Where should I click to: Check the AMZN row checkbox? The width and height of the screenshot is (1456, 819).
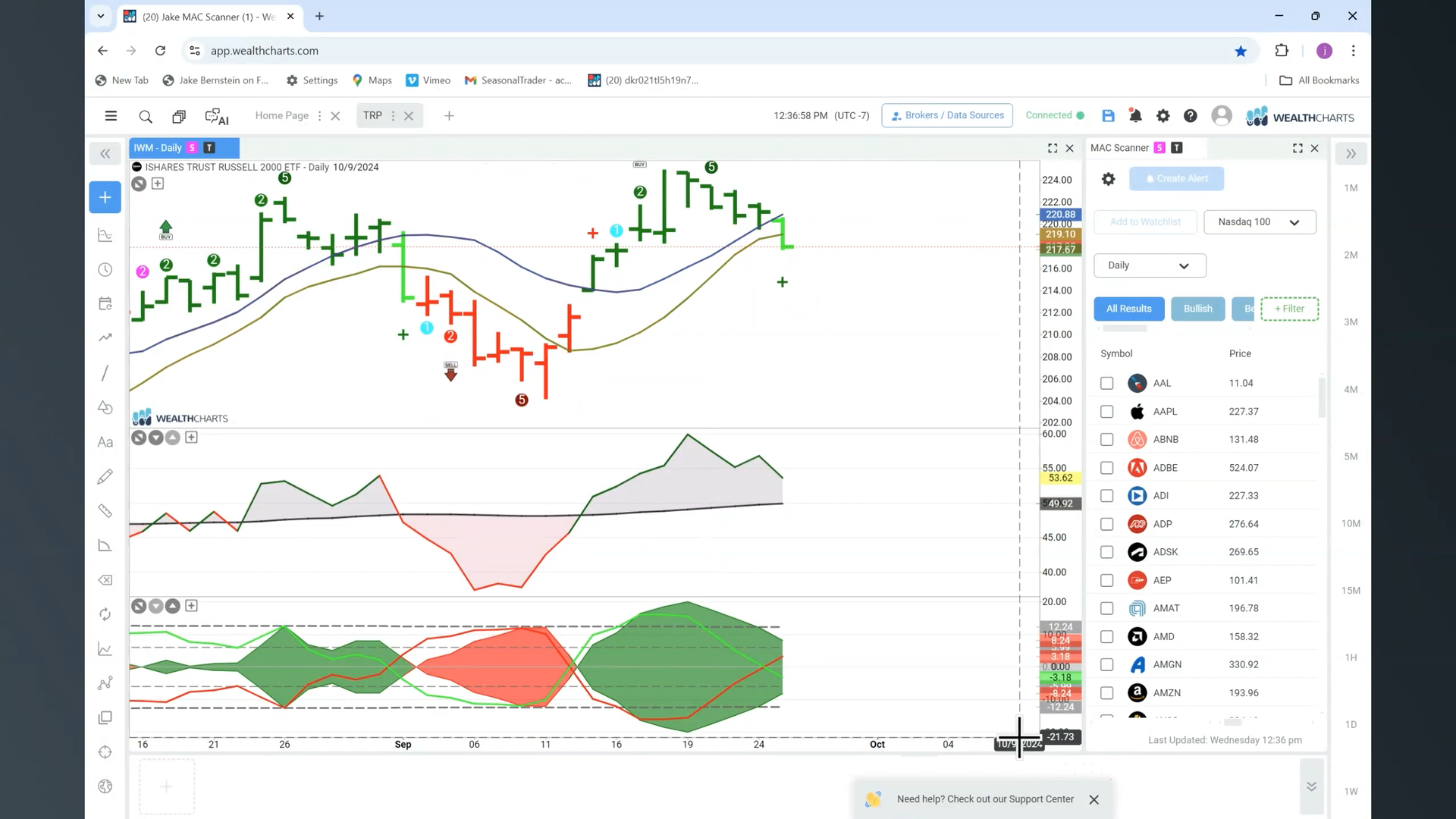point(1106,693)
